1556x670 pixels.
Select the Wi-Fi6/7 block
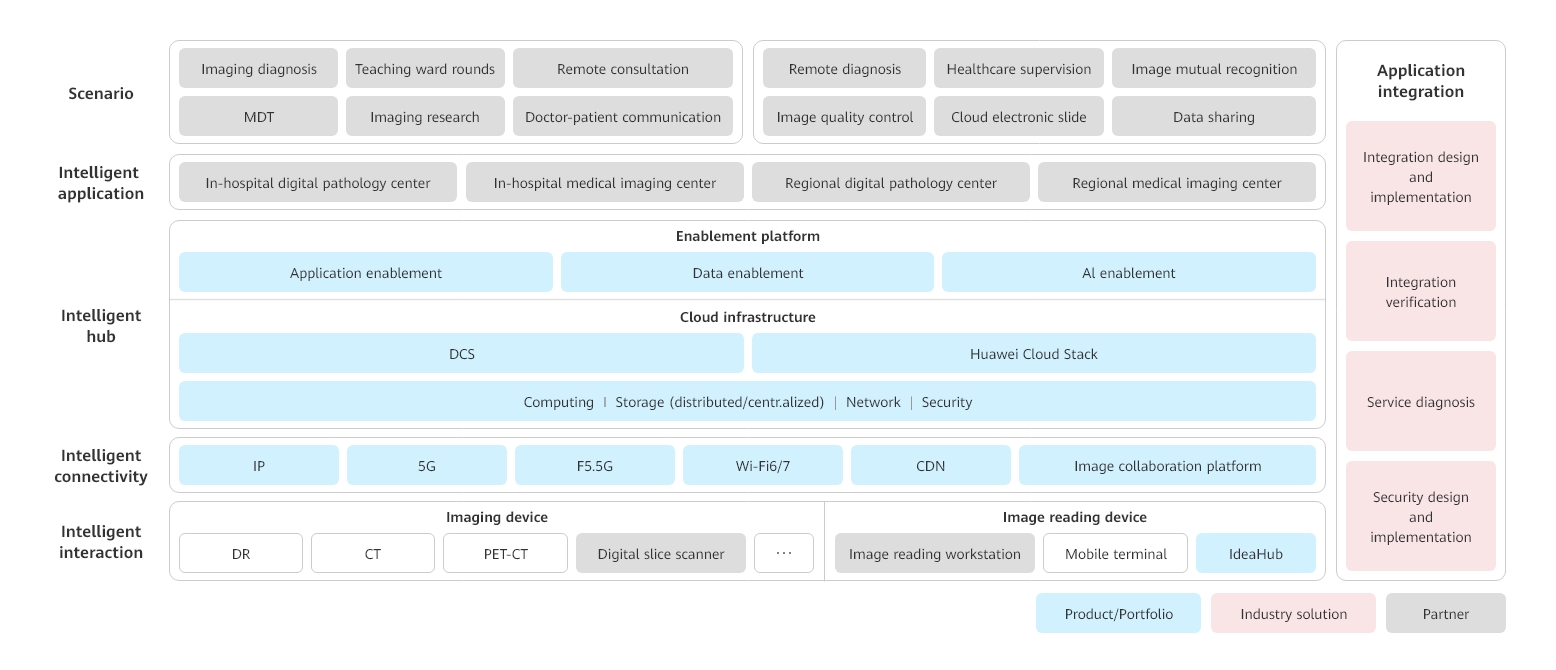point(763,465)
